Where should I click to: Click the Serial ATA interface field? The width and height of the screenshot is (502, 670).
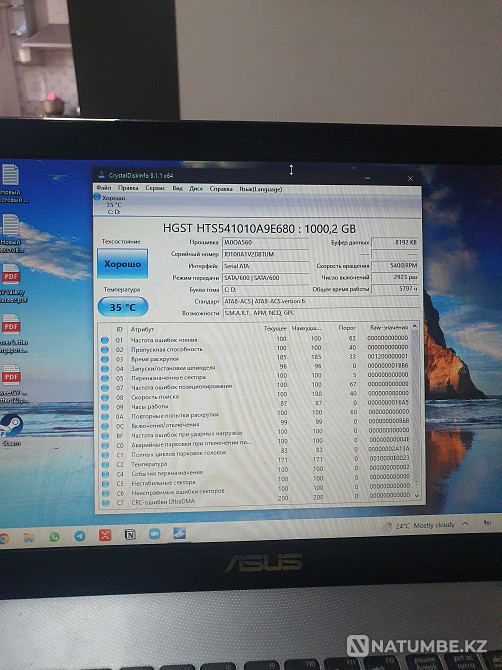(x=265, y=266)
